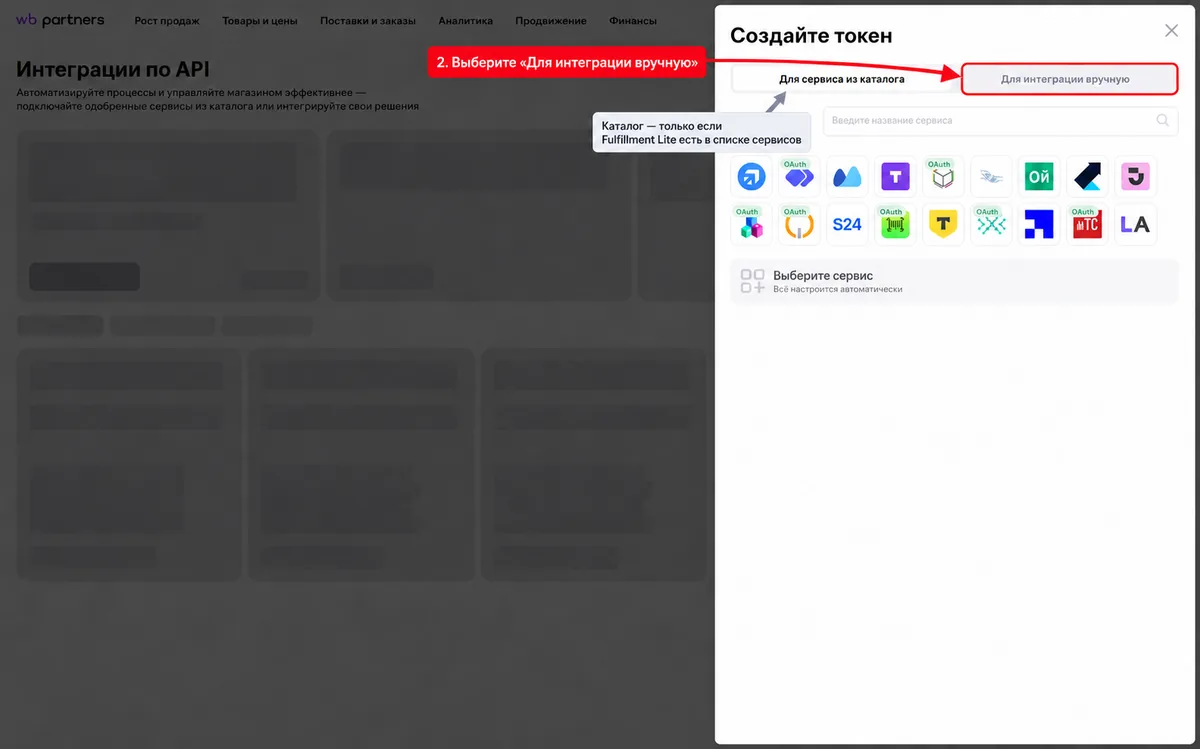This screenshot has width=1200, height=749.
Task: Go to the wb partners logo home
Action: pos(60,20)
